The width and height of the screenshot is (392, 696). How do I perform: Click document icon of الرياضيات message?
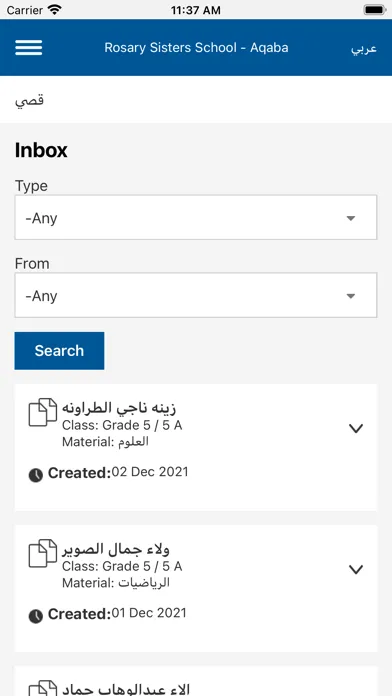pos(43,553)
